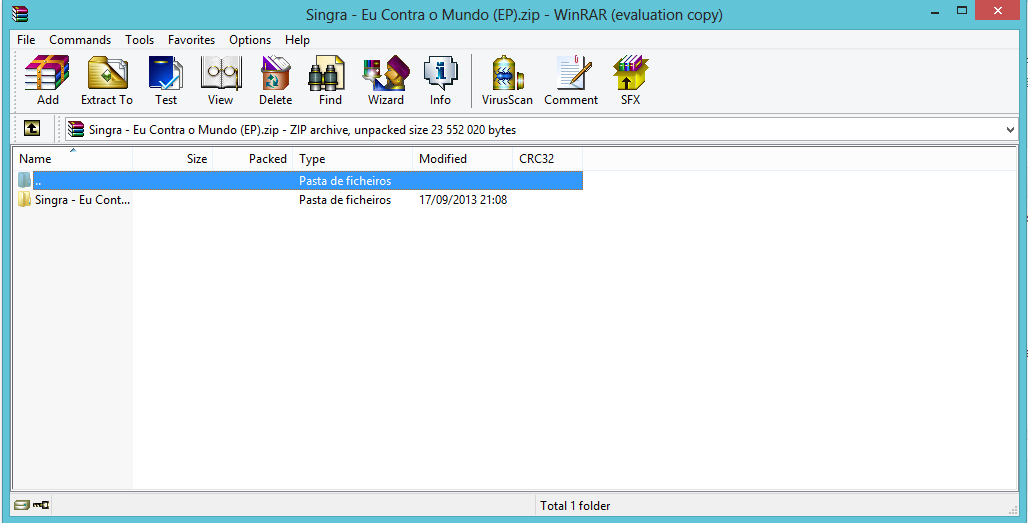
Task: Open the Comment tool
Action: point(571,80)
